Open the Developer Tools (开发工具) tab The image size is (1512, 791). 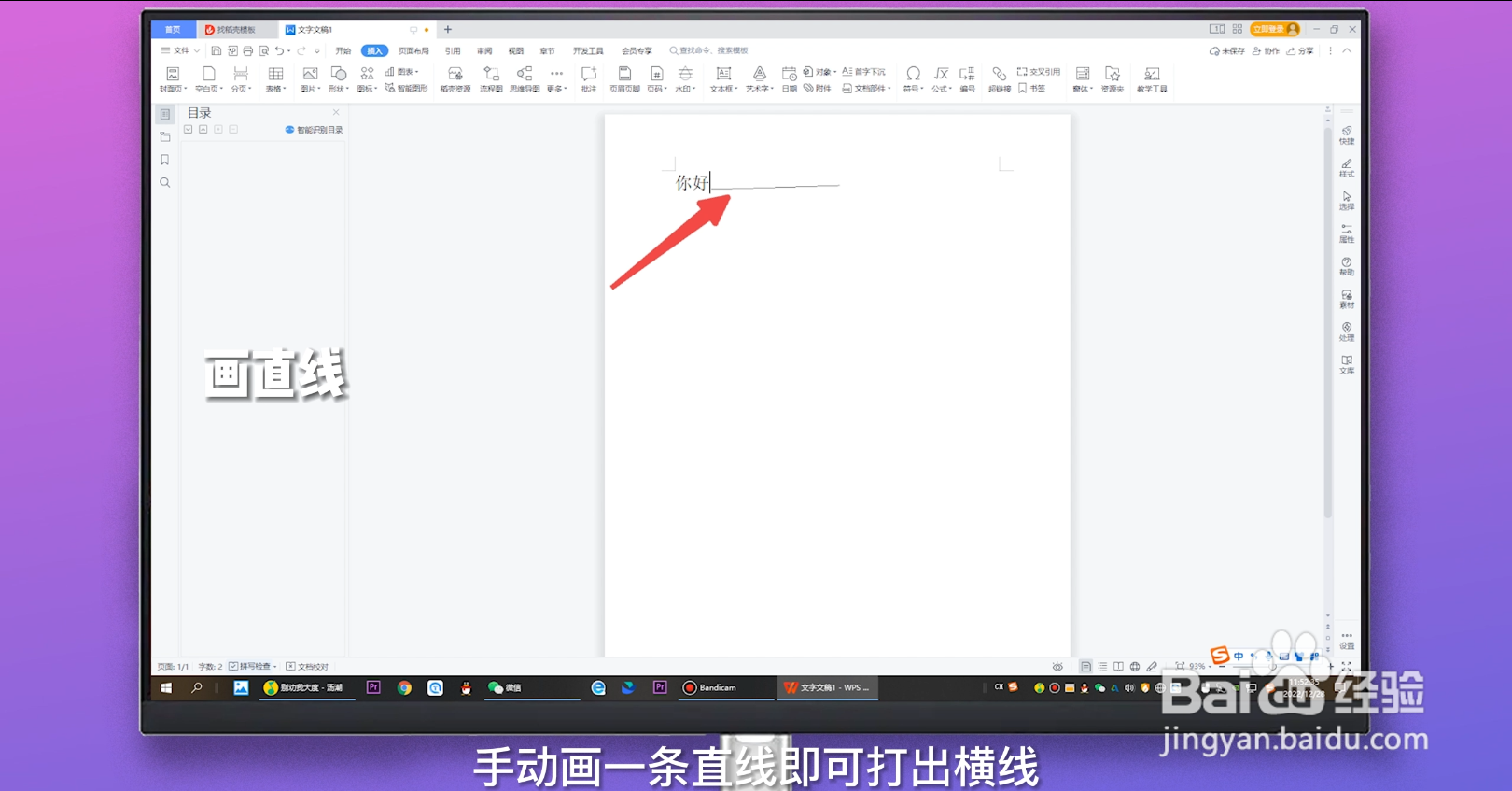coord(588,51)
